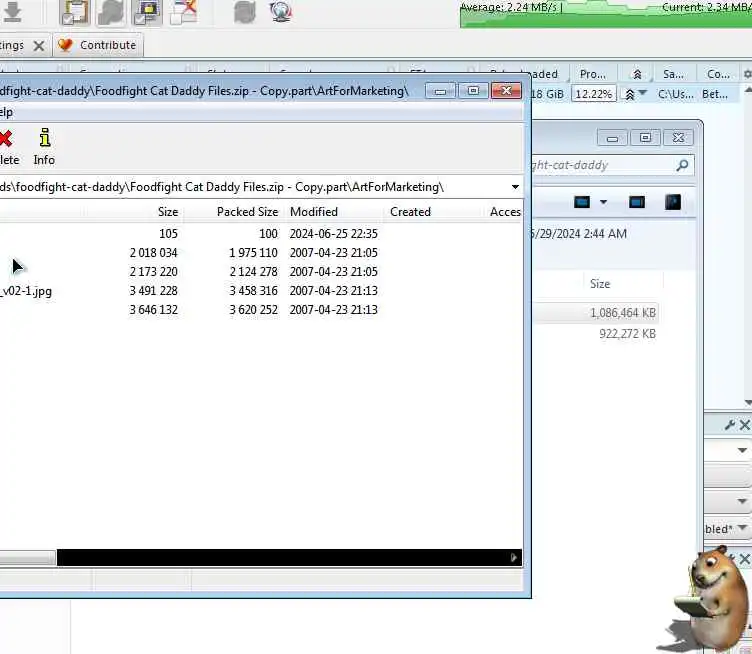Sort by the Created column header
This screenshot has width=752, height=654.
tap(410, 211)
